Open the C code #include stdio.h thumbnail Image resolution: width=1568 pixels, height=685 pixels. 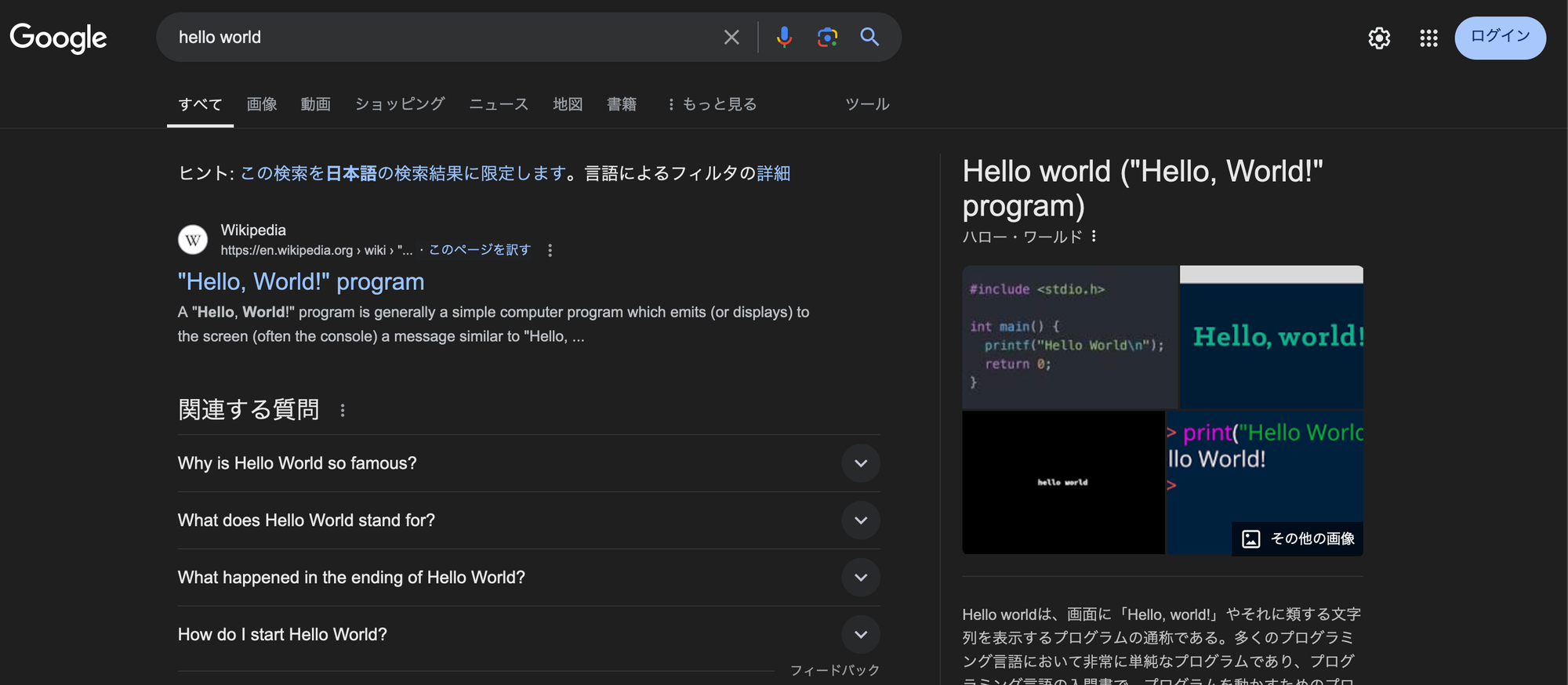point(1070,337)
